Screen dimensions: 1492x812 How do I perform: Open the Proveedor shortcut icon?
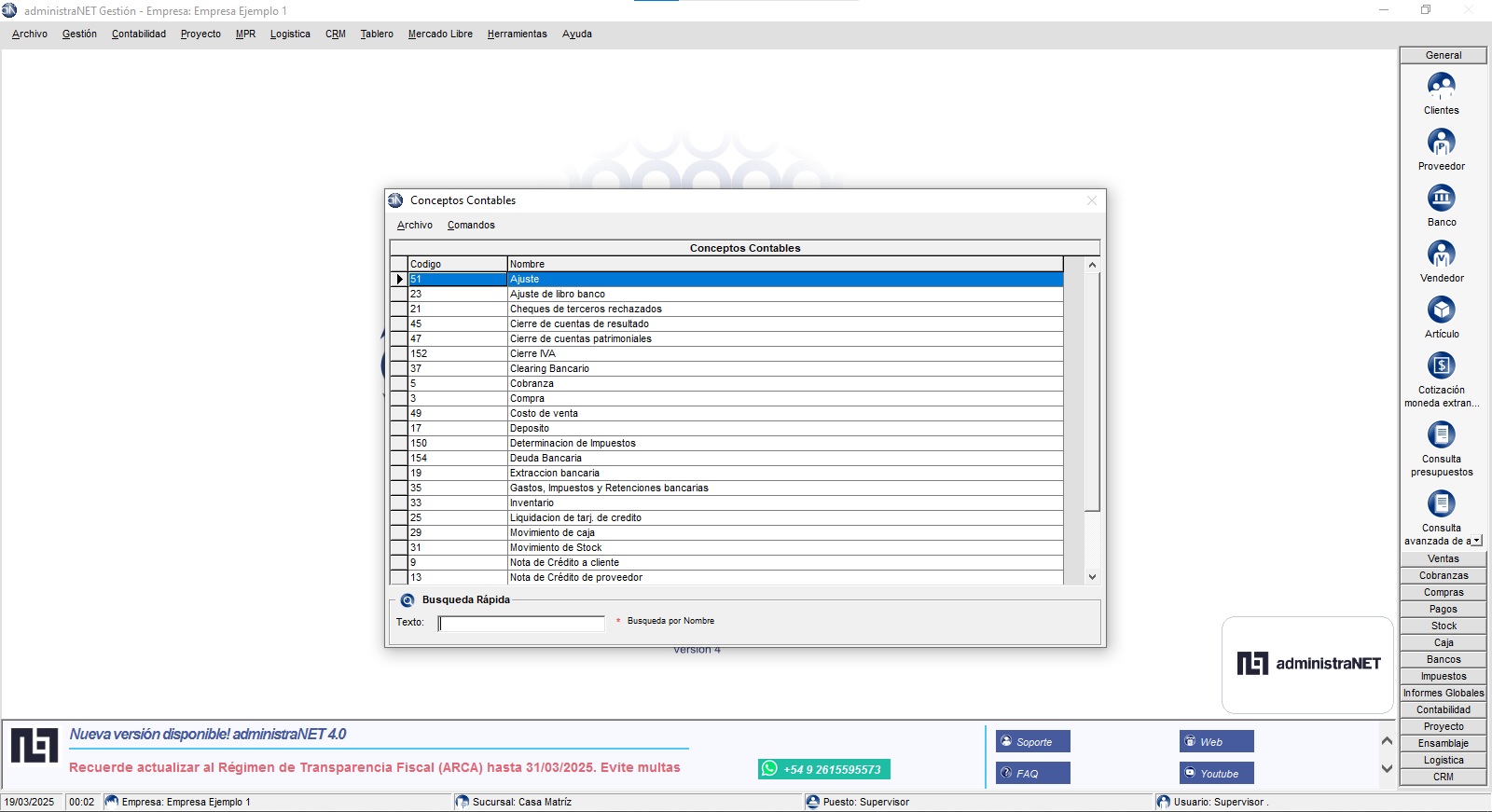pyautogui.click(x=1441, y=143)
